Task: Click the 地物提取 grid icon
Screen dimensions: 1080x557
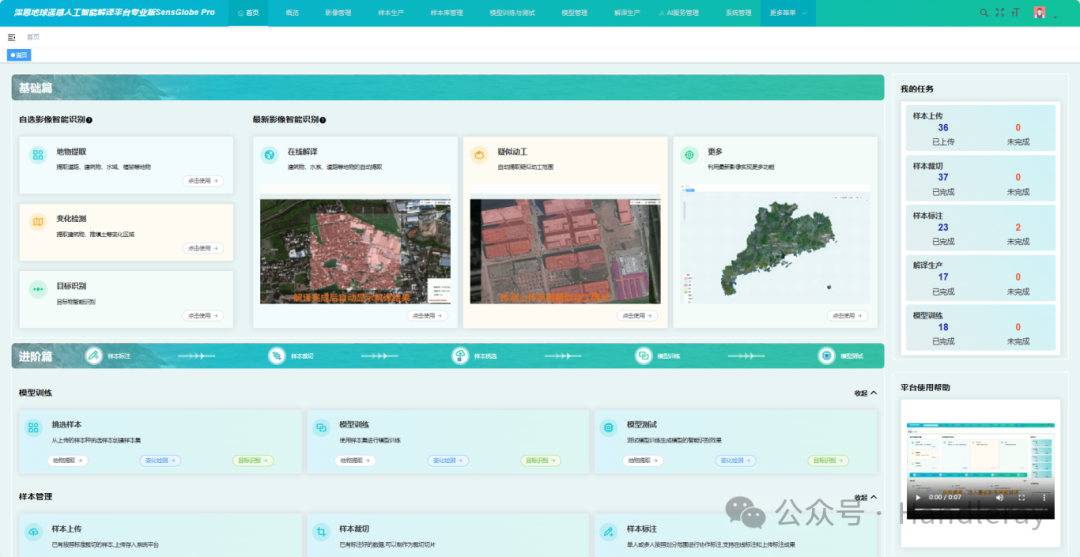Action: [37, 155]
